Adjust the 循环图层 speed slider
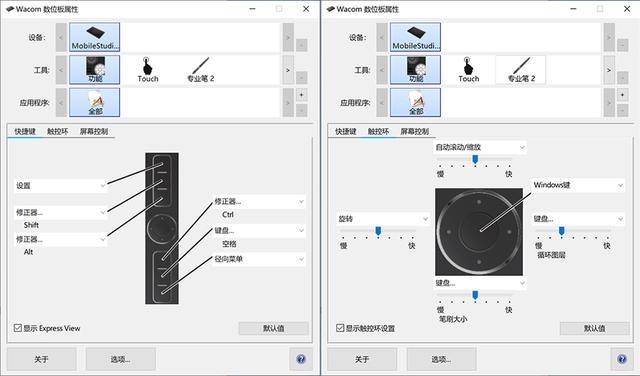Viewport: 640px width, 376px height. click(562, 231)
